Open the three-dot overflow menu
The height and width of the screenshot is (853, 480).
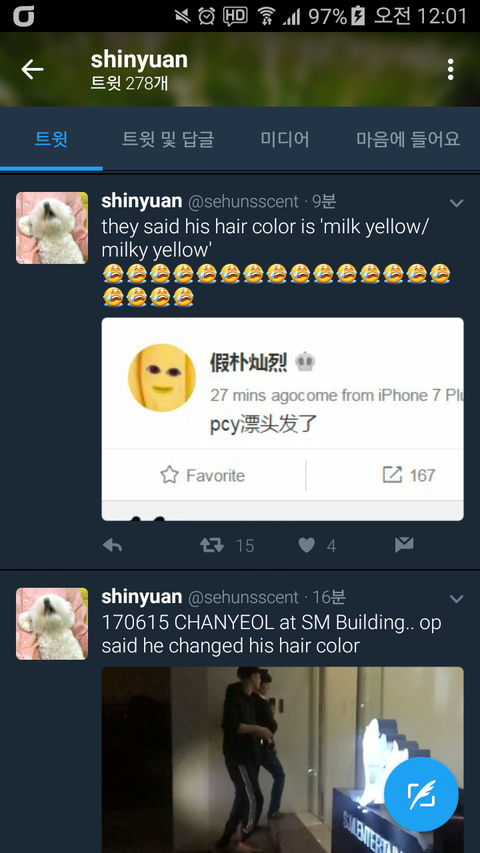click(x=450, y=70)
